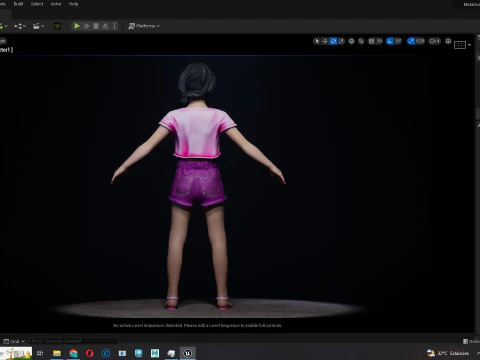Open the Build menu
Screen dimensions: 480x360
[x=18, y=4]
